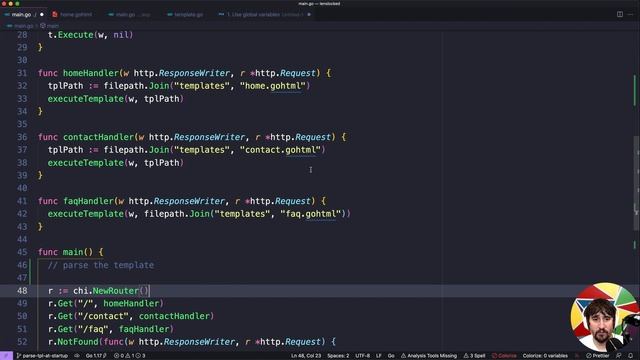Viewport: 640px width, 360px height.
Task: Click the faqHandler function name on line 41
Action: coord(88,201)
